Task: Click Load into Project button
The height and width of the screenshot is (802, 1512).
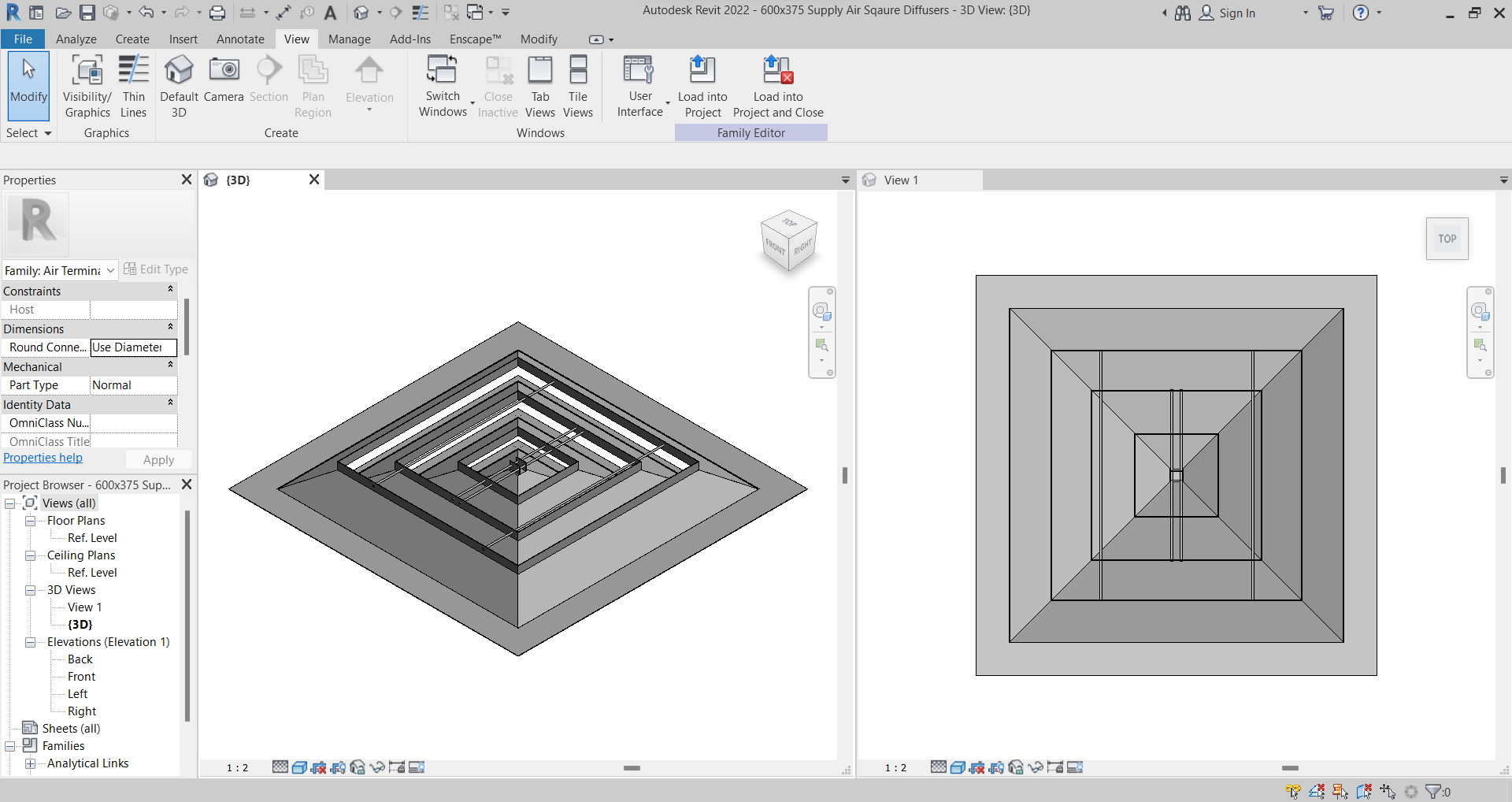Action: pyautogui.click(x=702, y=87)
